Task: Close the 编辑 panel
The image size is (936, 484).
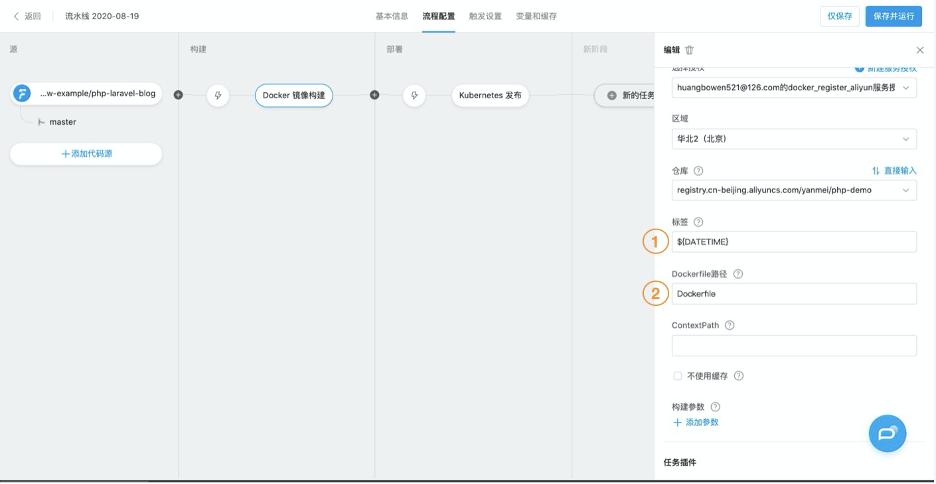Action: point(920,50)
